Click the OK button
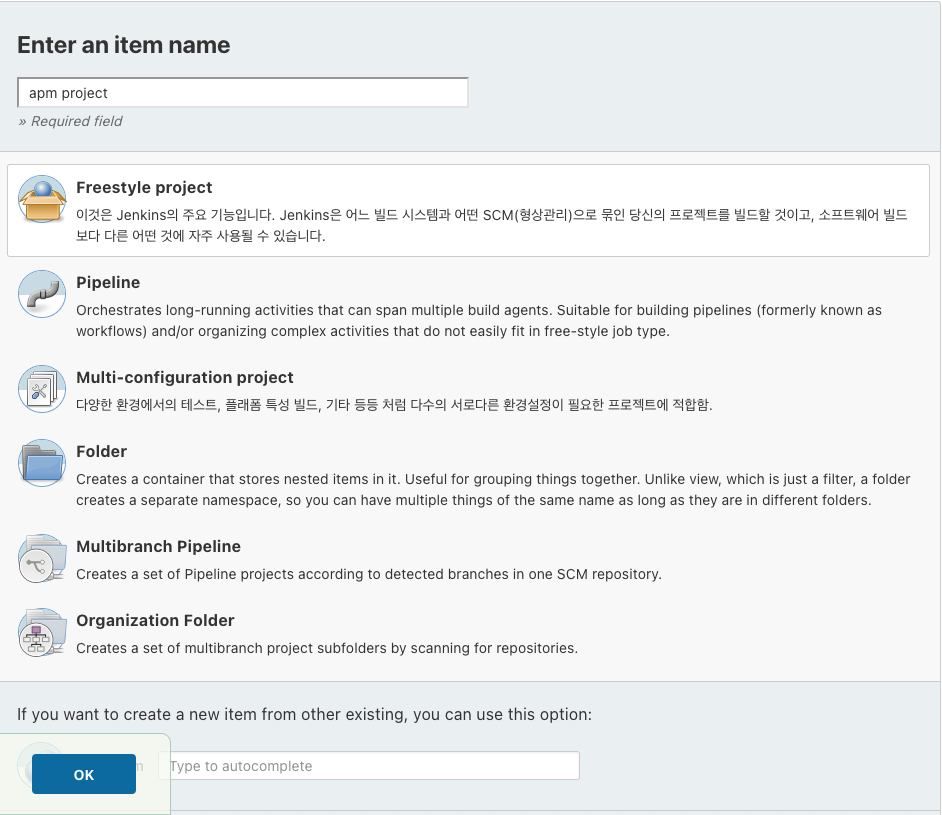Image resolution: width=942 pixels, height=815 pixels. point(84,774)
